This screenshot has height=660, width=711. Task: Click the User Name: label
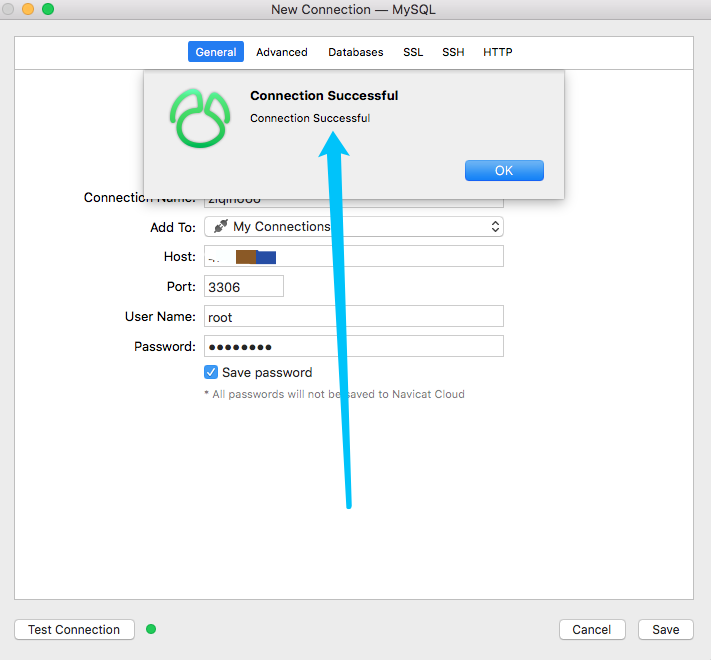160,316
